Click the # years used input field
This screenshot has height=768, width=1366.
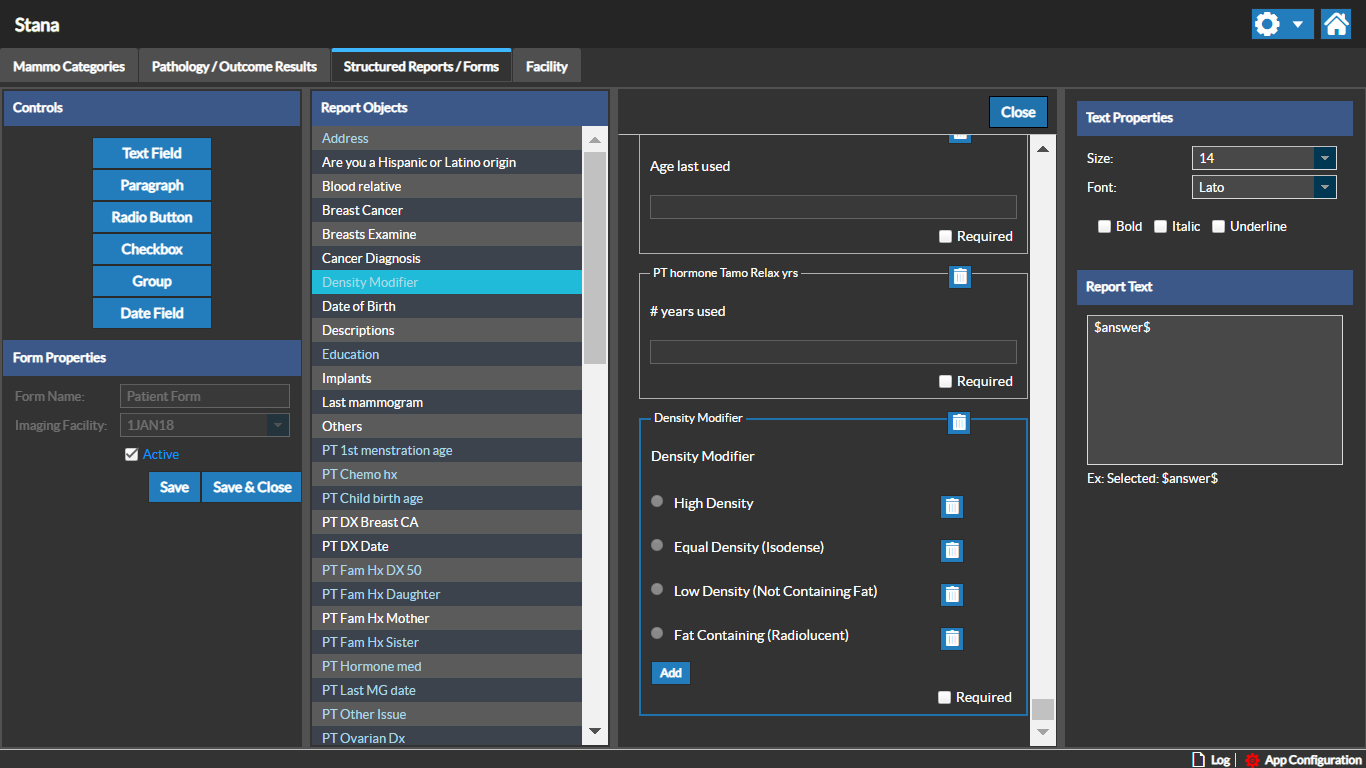click(x=833, y=352)
